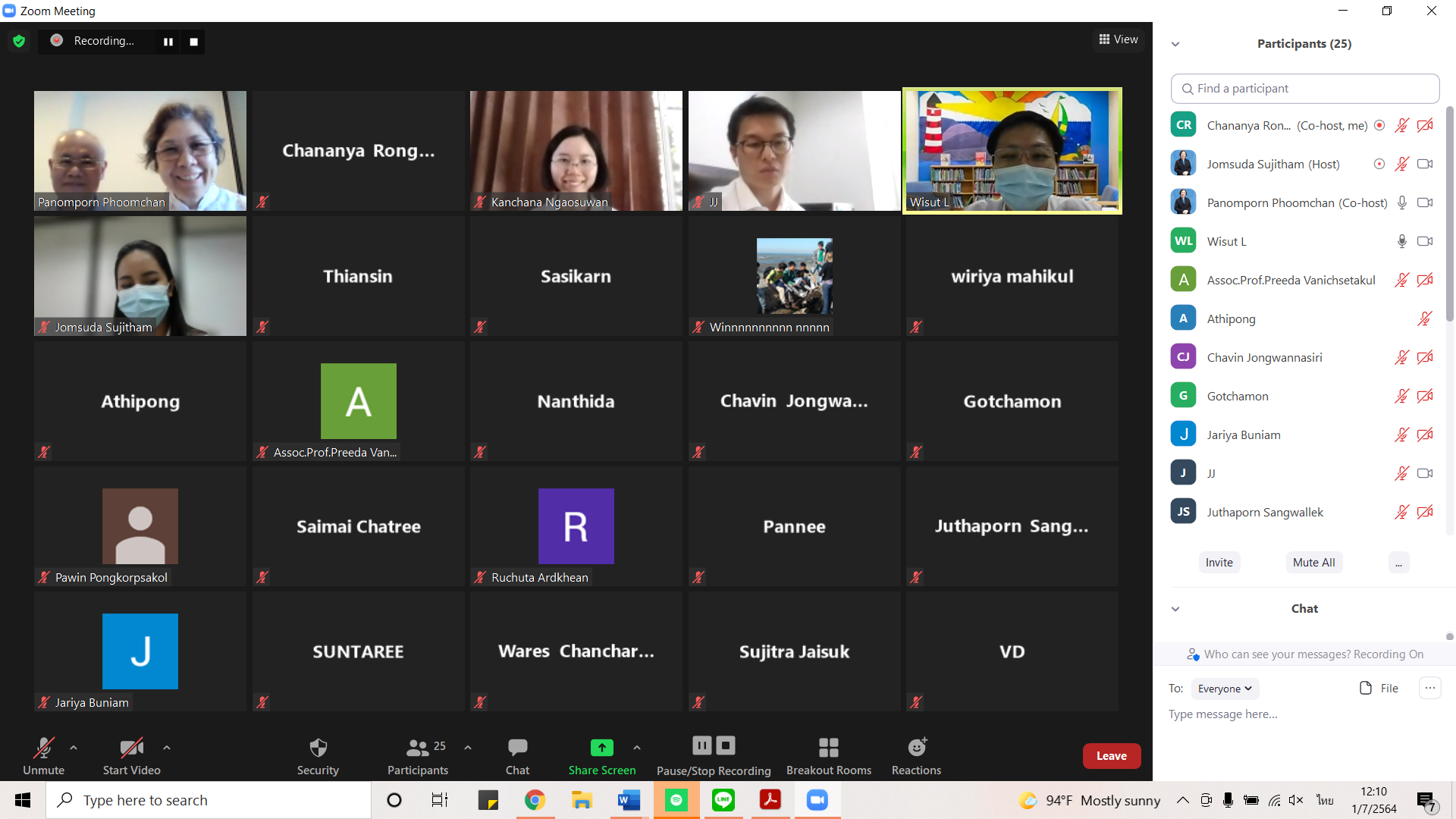Click JJ camera icon in participant list

(x=1426, y=473)
